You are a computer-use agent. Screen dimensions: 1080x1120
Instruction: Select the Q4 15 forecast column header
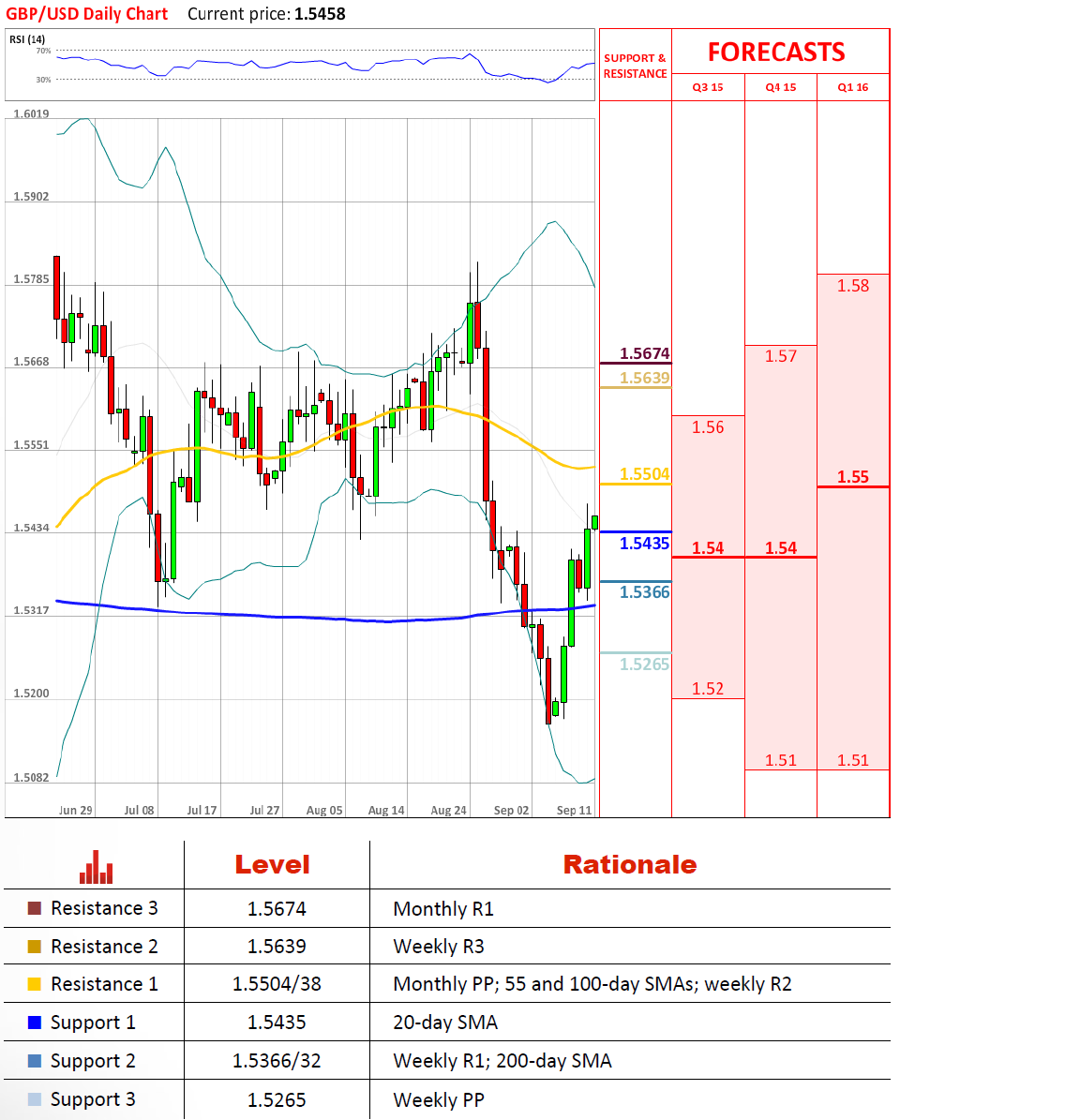(x=781, y=87)
